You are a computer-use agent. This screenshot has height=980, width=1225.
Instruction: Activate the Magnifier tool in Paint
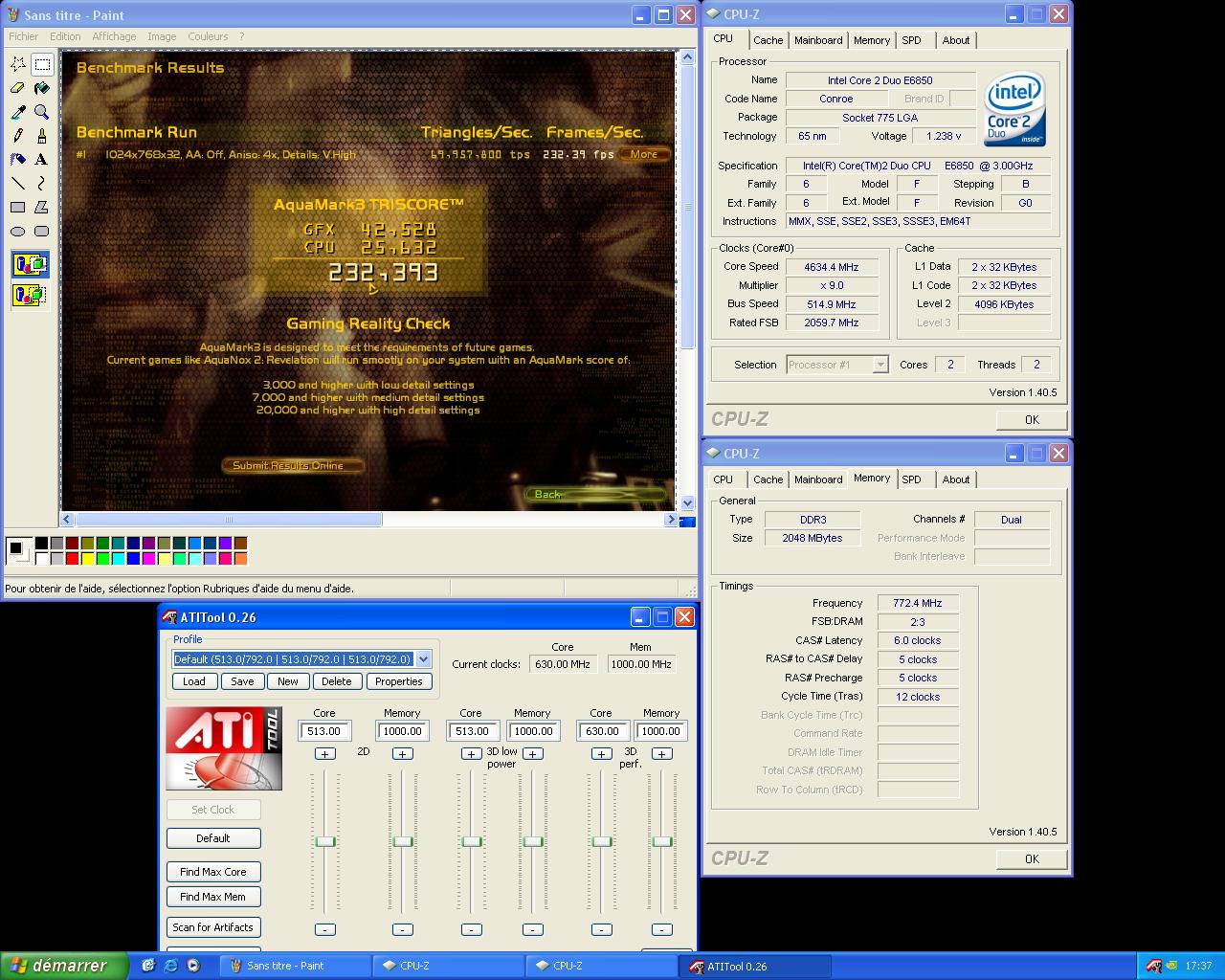click(42, 112)
